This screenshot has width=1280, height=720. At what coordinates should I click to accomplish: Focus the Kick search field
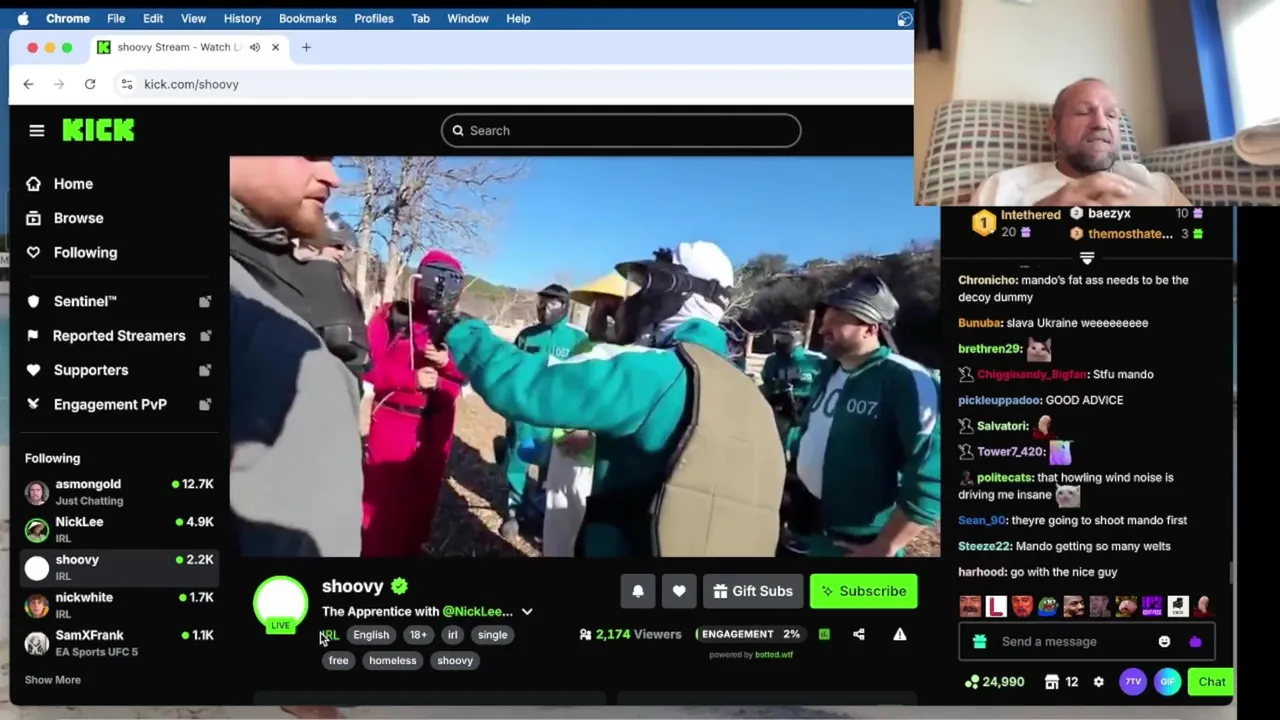(621, 131)
